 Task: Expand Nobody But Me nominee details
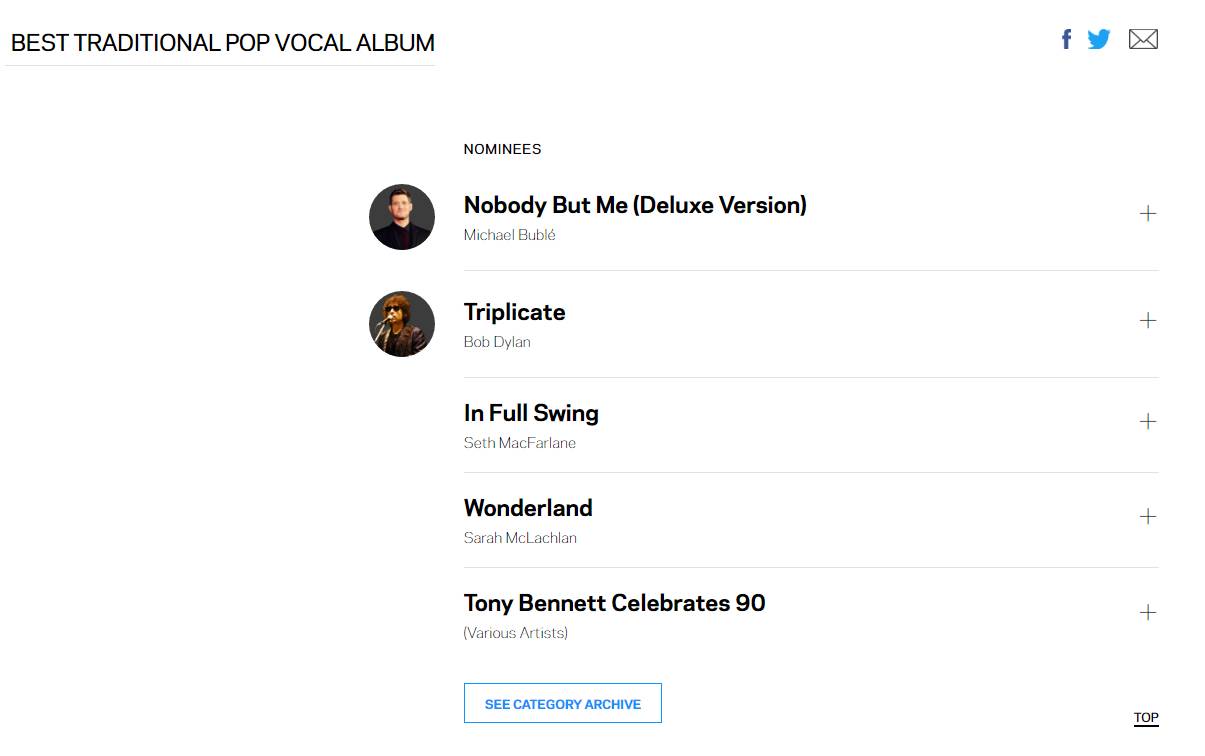tap(1148, 213)
